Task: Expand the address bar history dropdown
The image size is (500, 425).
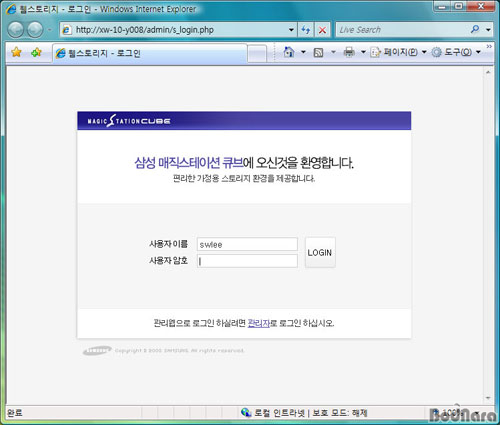Action: (x=291, y=30)
